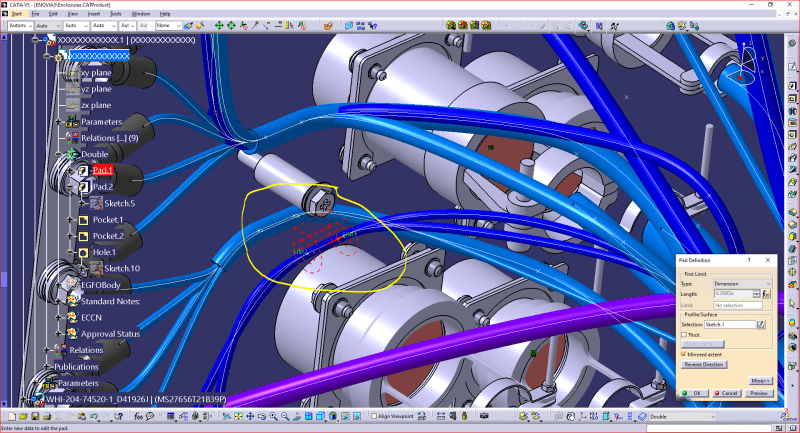Open the Start menu
This screenshot has height=433, width=800.
point(16,14)
